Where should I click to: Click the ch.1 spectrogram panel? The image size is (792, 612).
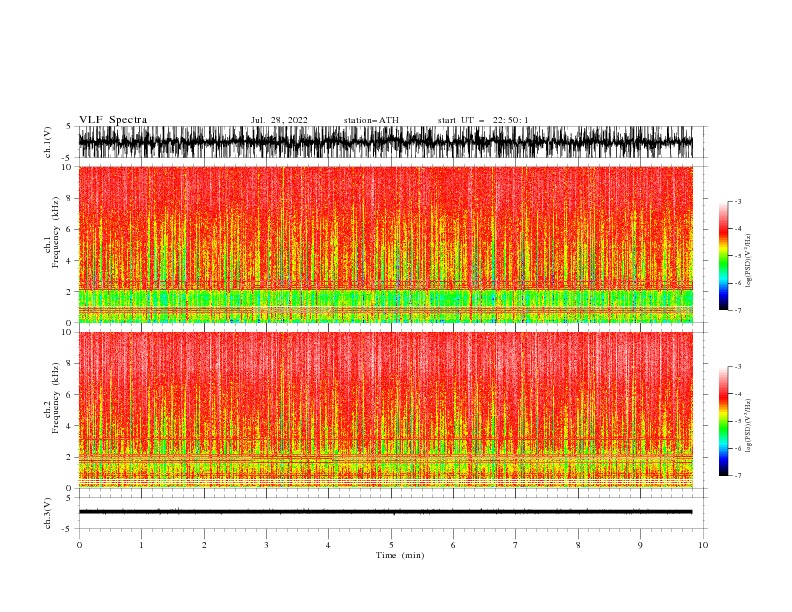[x=385, y=244]
